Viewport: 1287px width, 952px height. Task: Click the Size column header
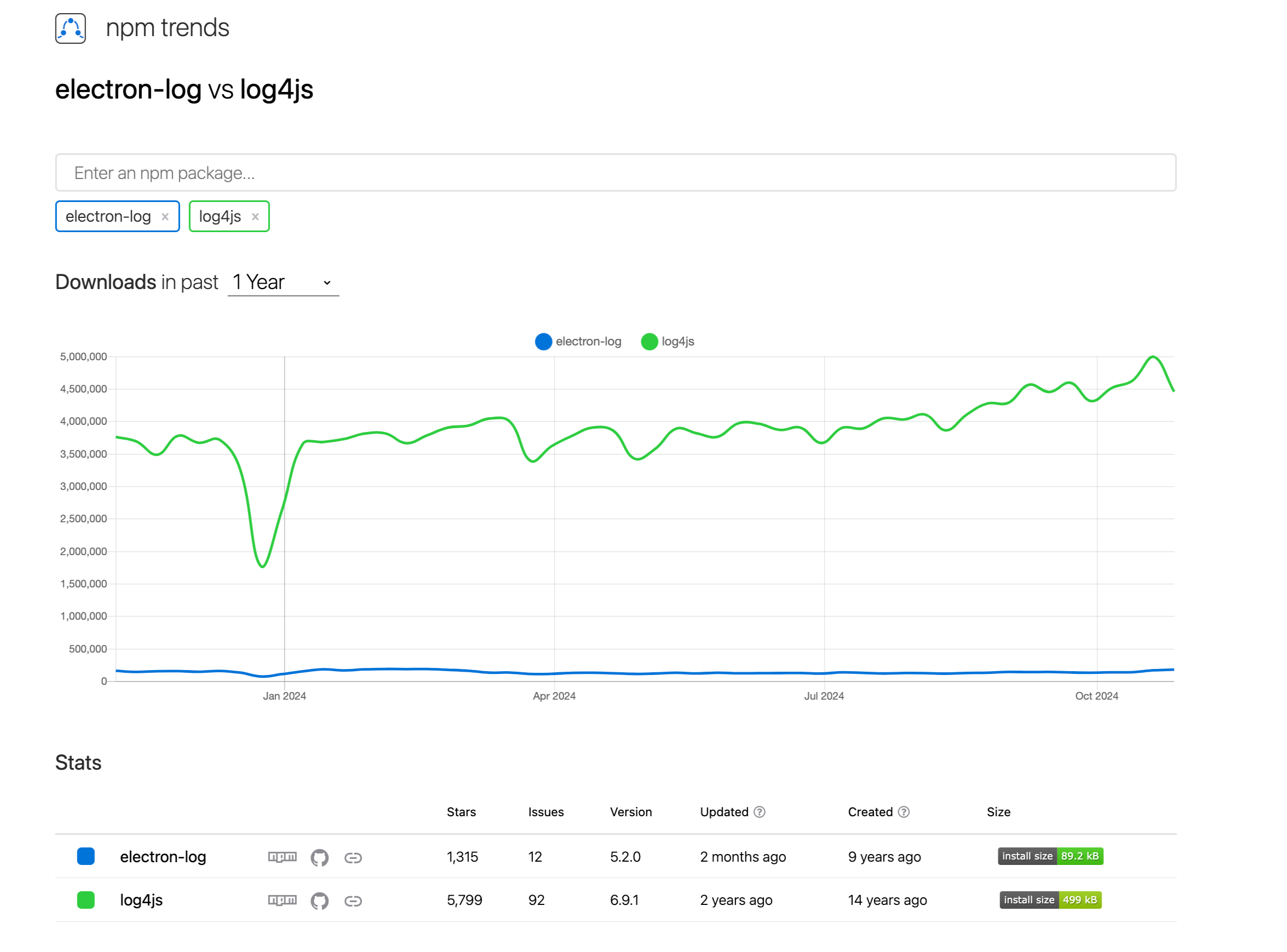(998, 812)
